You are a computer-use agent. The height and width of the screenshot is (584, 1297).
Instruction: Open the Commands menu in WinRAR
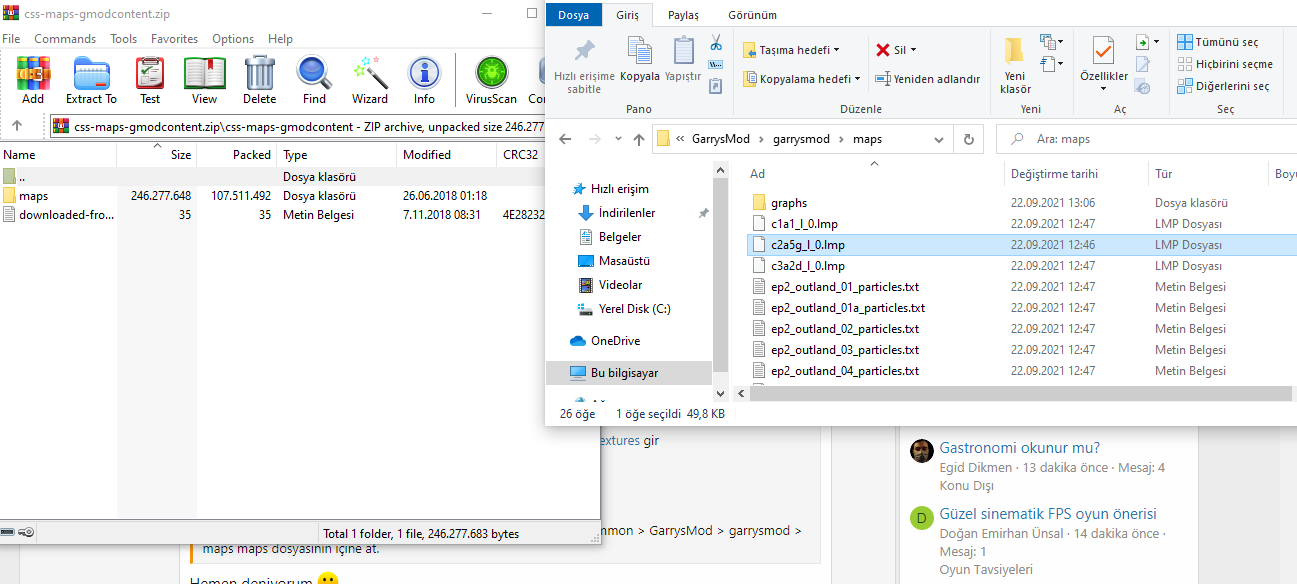point(65,38)
